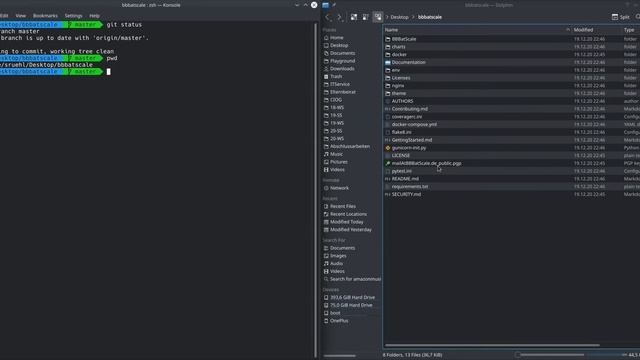This screenshot has height=360, width=640.
Task: Open Konsole Bookmarks menu
Action: 45,16
